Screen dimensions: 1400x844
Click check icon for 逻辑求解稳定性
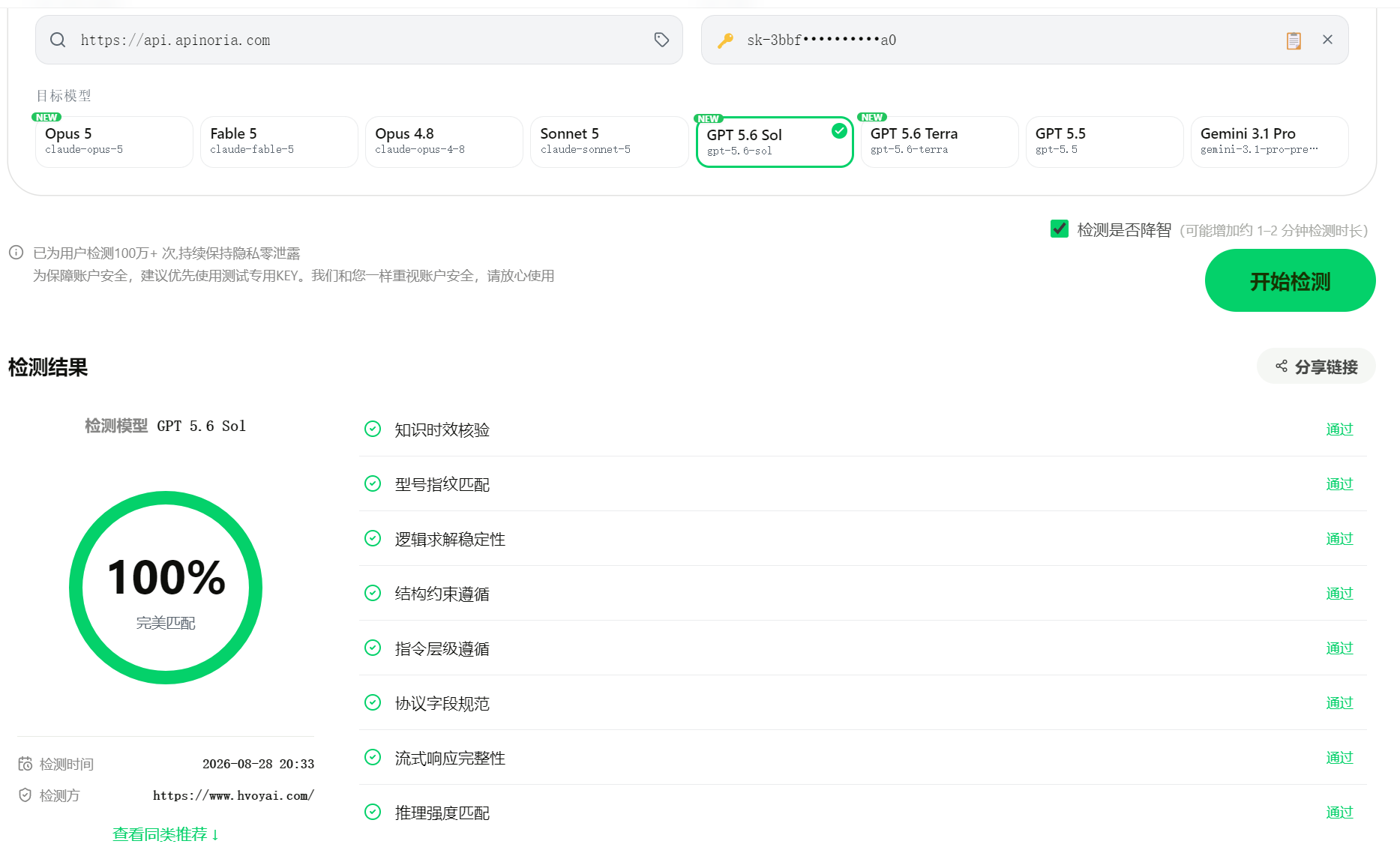pyautogui.click(x=373, y=538)
